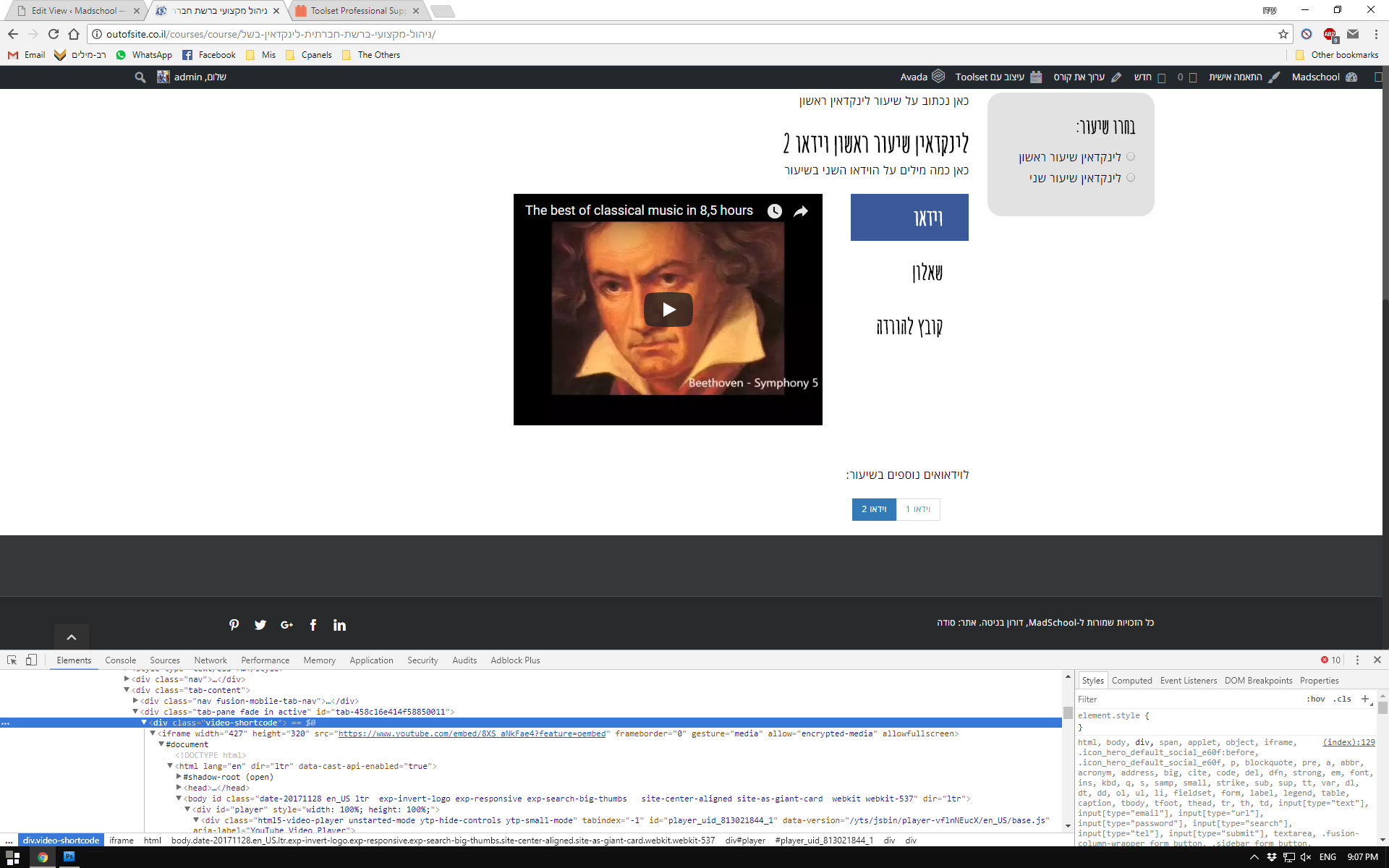Open the Windows Start menu
The height and width of the screenshot is (868, 1389).
[13, 856]
